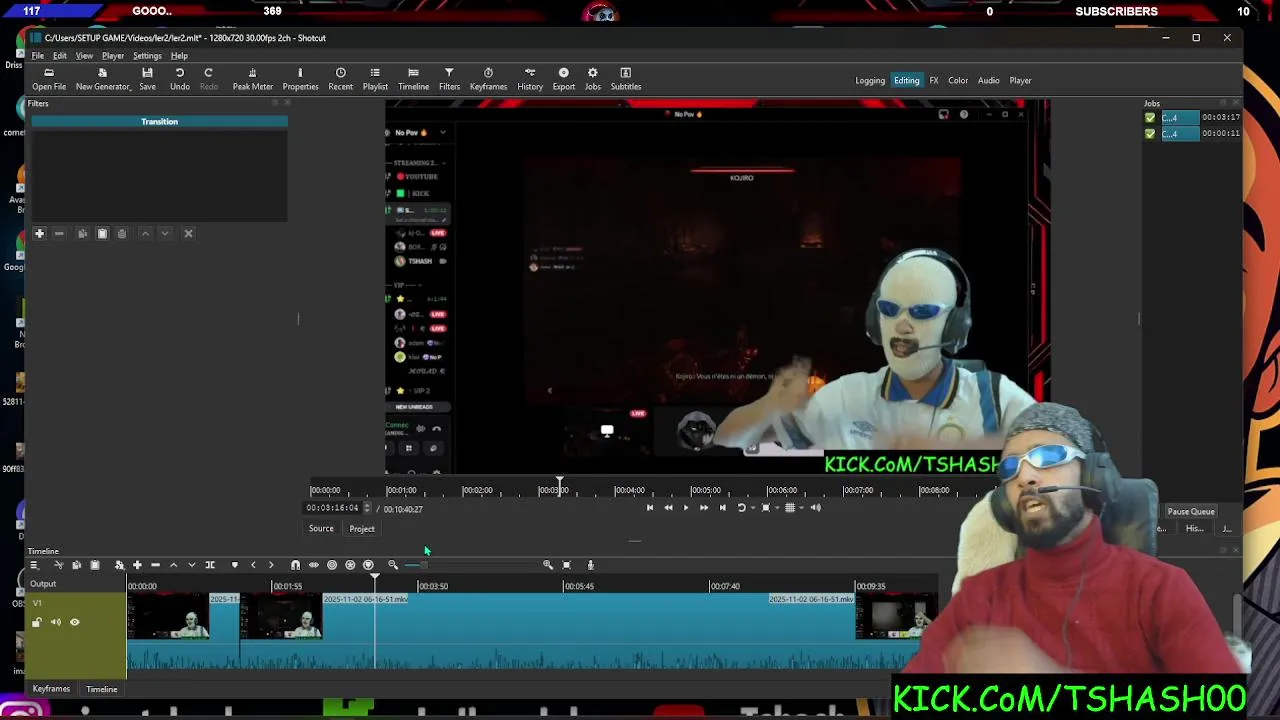Image resolution: width=1280 pixels, height=720 pixels.
Task: Open the New Generator toolbar dropdown
Action: [x=103, y=79]
